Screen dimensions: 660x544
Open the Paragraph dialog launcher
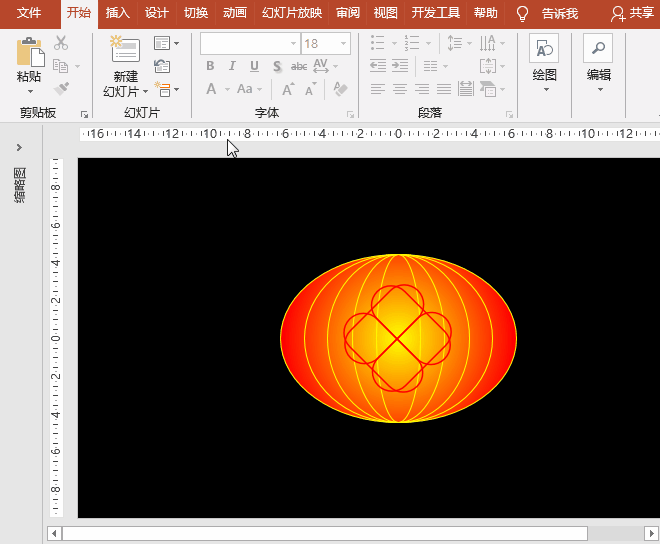pos(509,114)
